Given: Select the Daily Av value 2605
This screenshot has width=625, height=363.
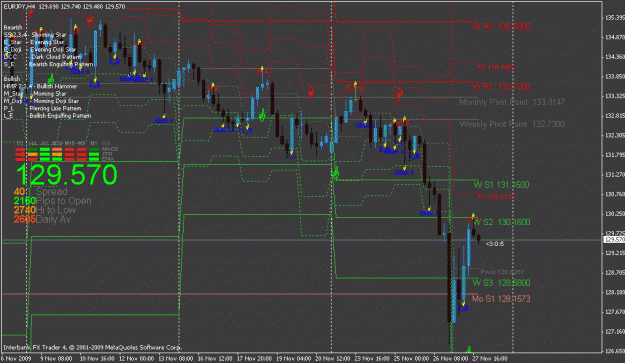Looking at the screenshot, I should click(x=25, y=219).
